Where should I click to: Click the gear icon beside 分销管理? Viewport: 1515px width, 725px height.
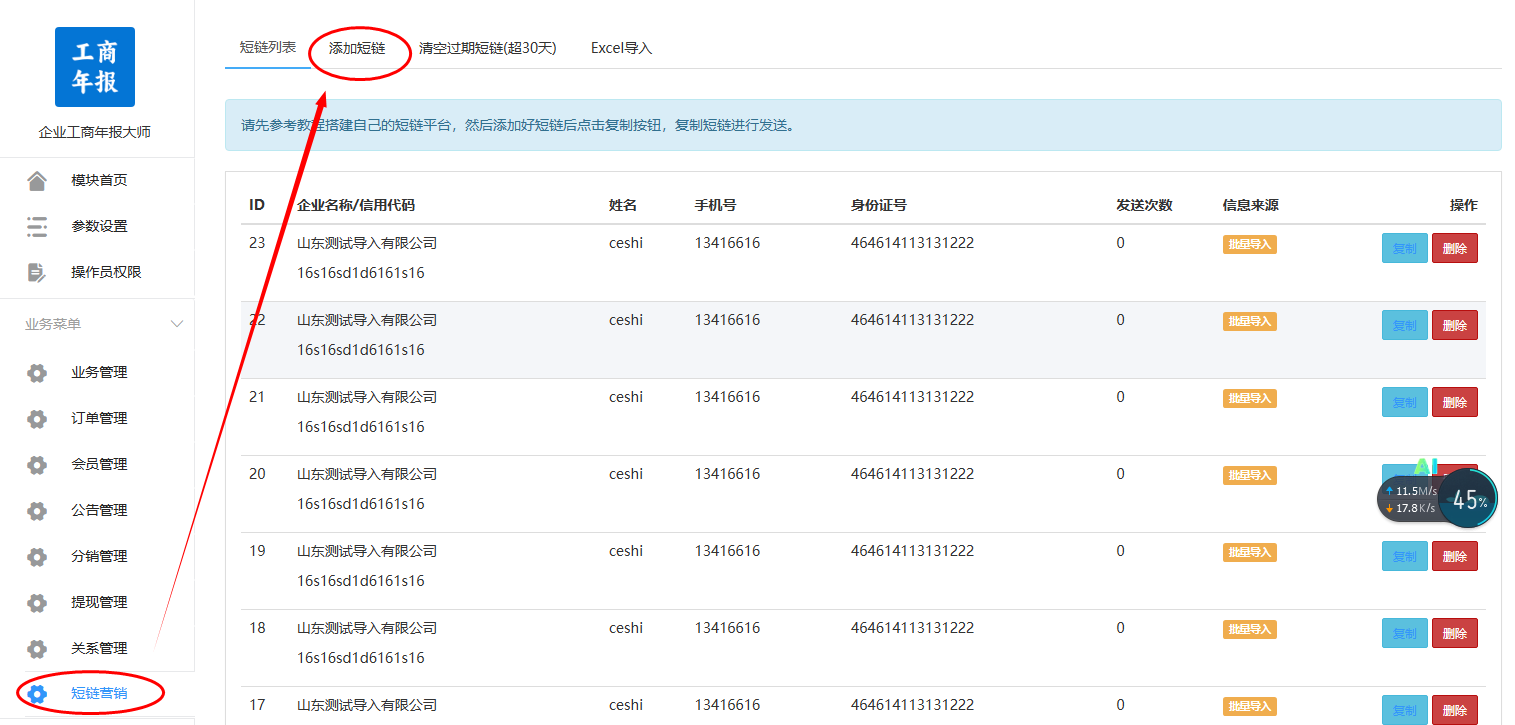click(37, 557)
